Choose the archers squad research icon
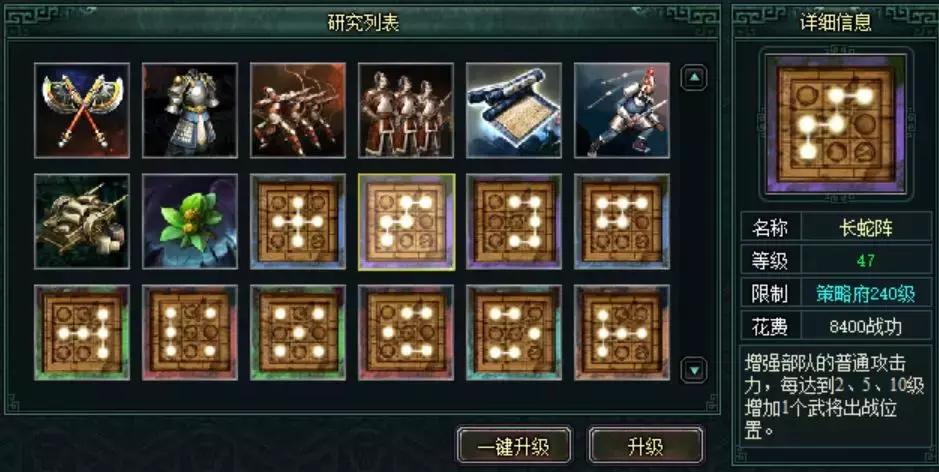Image resolution: width=939 pixels, height=472 pixels. pyautogui.click(x=298, y=110)
